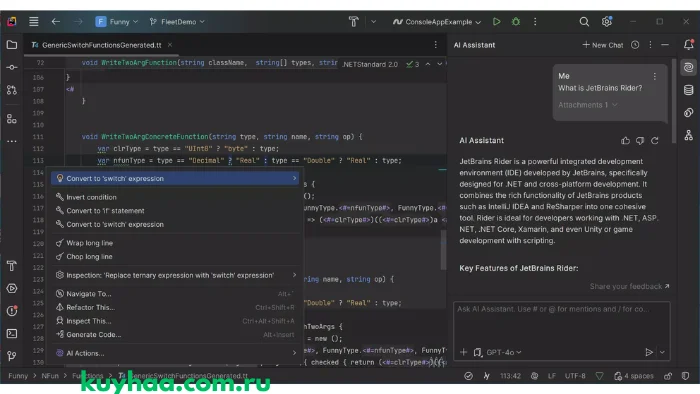Choose Navigate To... entry
Viewport: 700px width, 394px height.
(175, 294)
